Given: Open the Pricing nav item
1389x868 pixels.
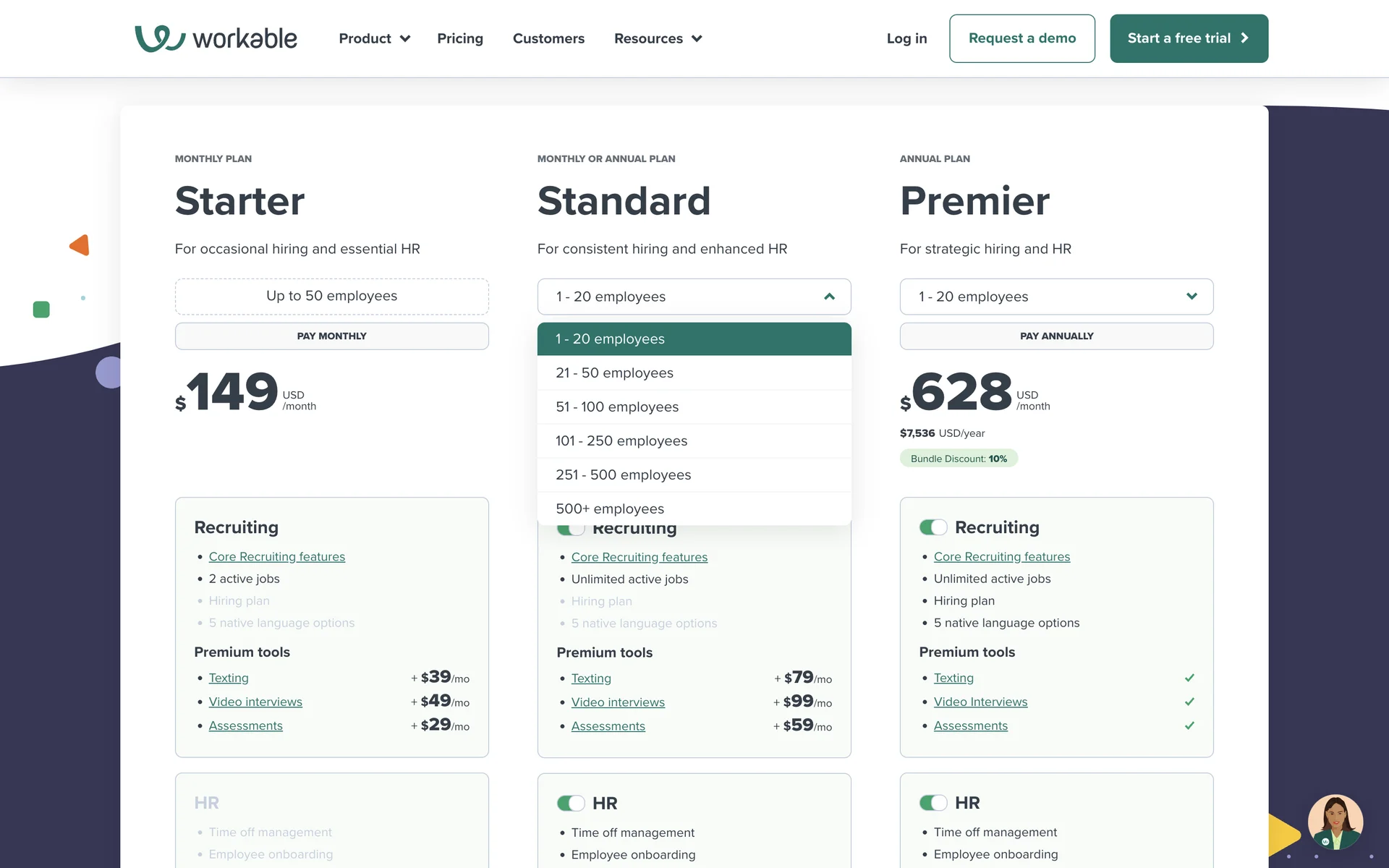Looking at the screenshot, I should pyautogui.click(x=460, y=38).
